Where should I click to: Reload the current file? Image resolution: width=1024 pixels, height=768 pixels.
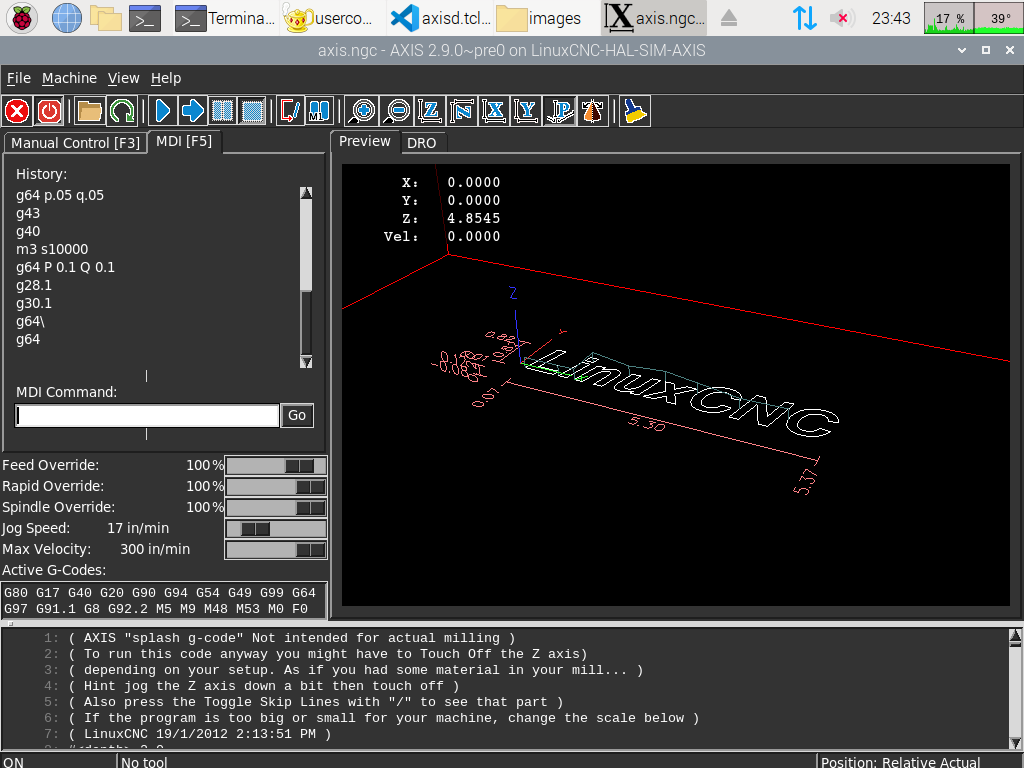tap(121, 111)
